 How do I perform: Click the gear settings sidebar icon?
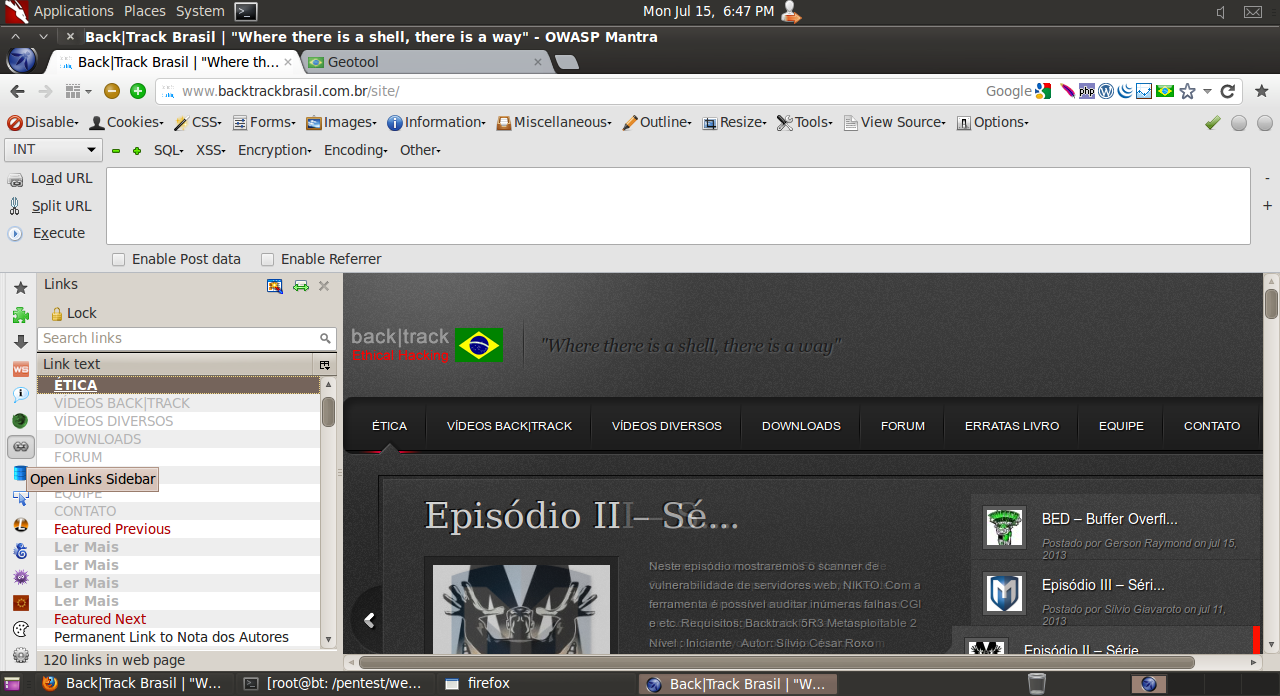20,656
